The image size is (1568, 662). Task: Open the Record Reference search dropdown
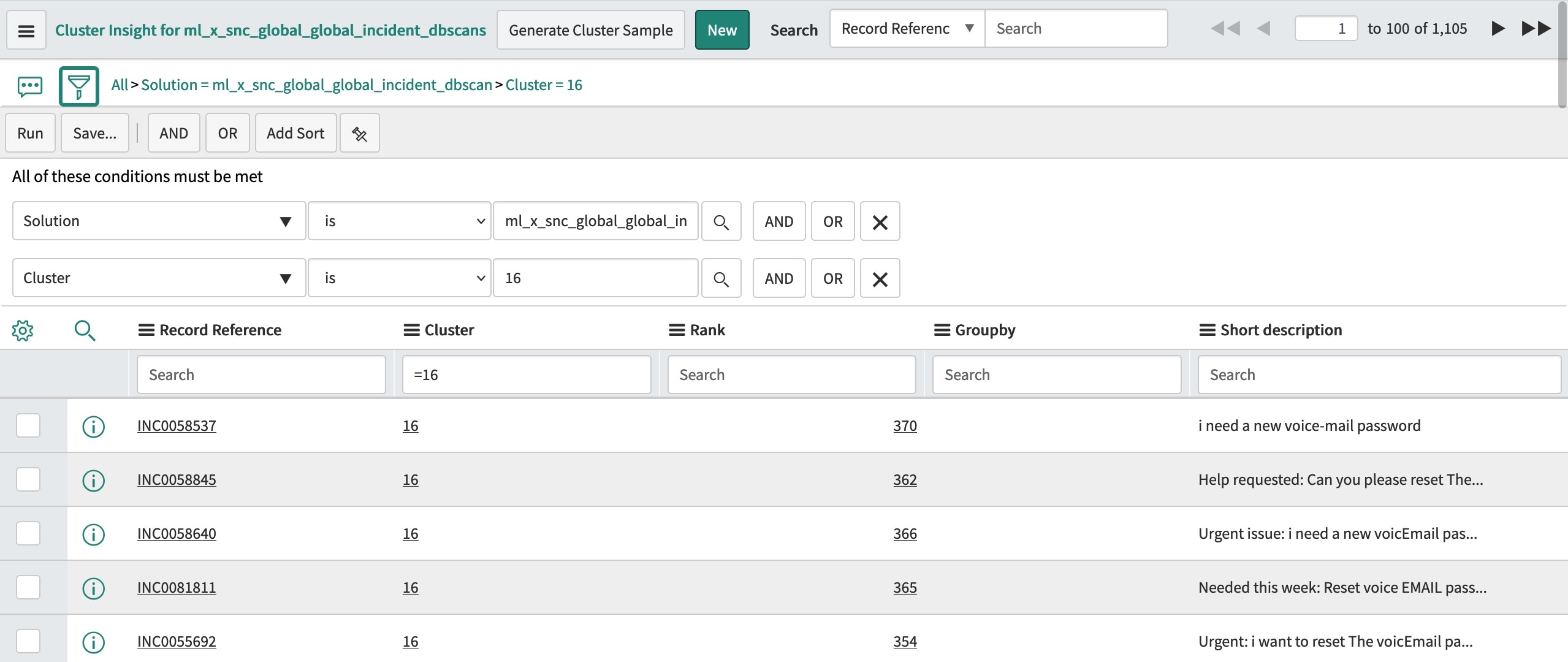[x=906, y=28]
